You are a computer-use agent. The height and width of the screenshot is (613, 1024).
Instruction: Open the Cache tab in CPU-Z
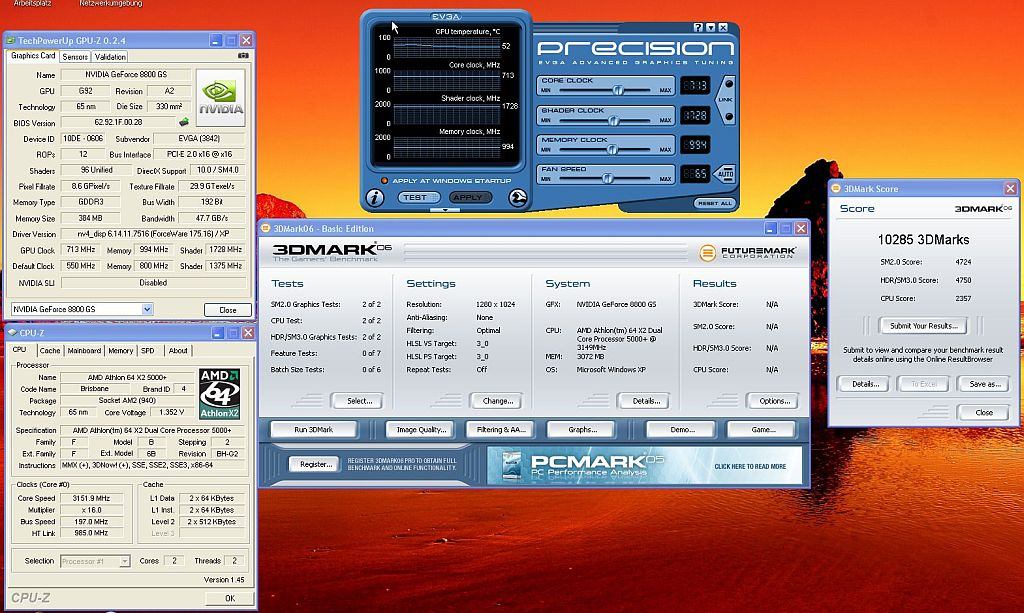(x=50, y=351)
